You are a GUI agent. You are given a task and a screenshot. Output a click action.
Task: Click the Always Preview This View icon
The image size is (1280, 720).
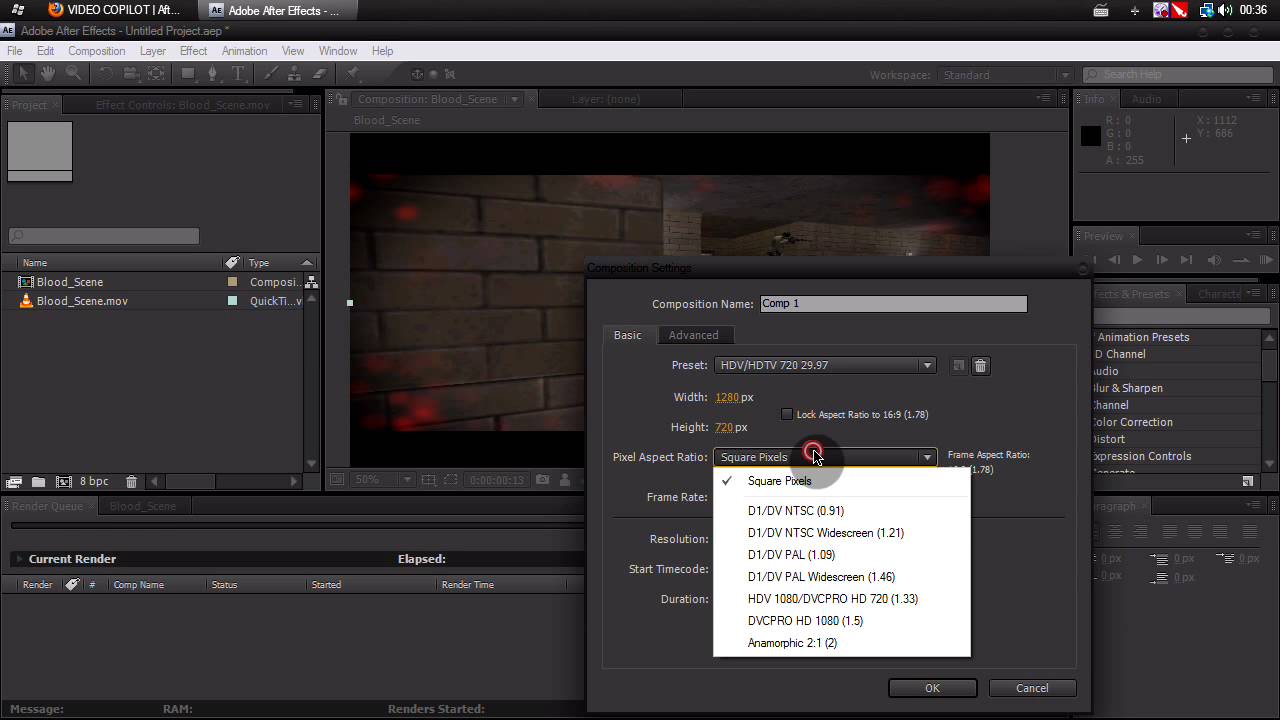[337, 480]
